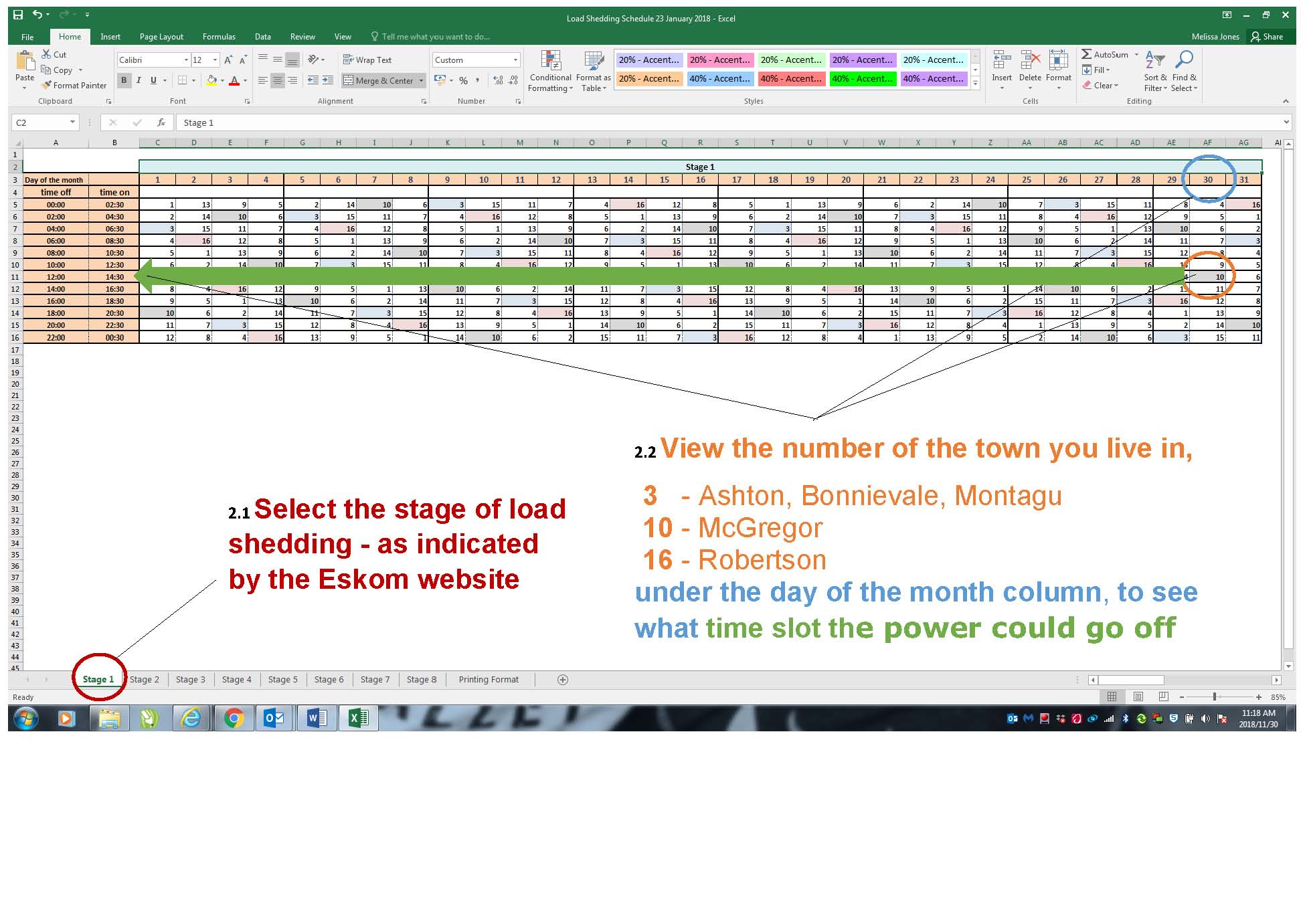Apply Comma Style number format
The image size is (1307, 924).
(x=477, y=80)
